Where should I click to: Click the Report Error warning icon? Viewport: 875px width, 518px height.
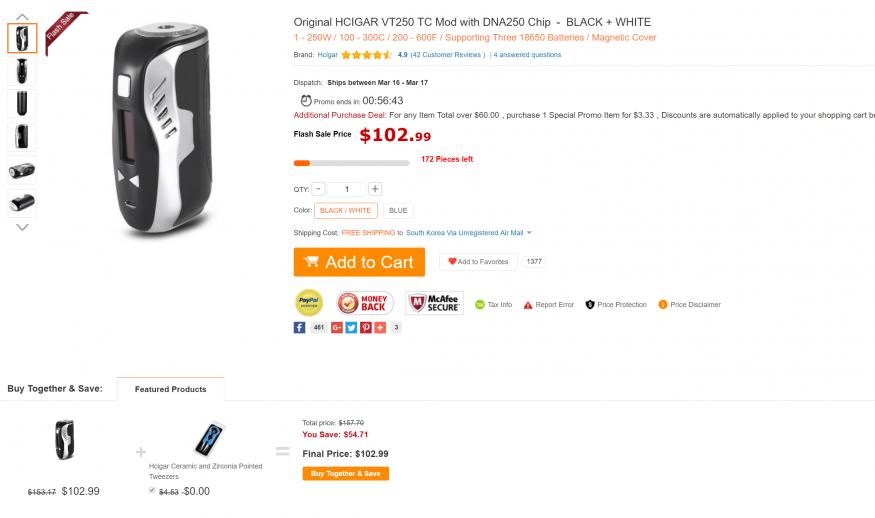coord(529,305)
